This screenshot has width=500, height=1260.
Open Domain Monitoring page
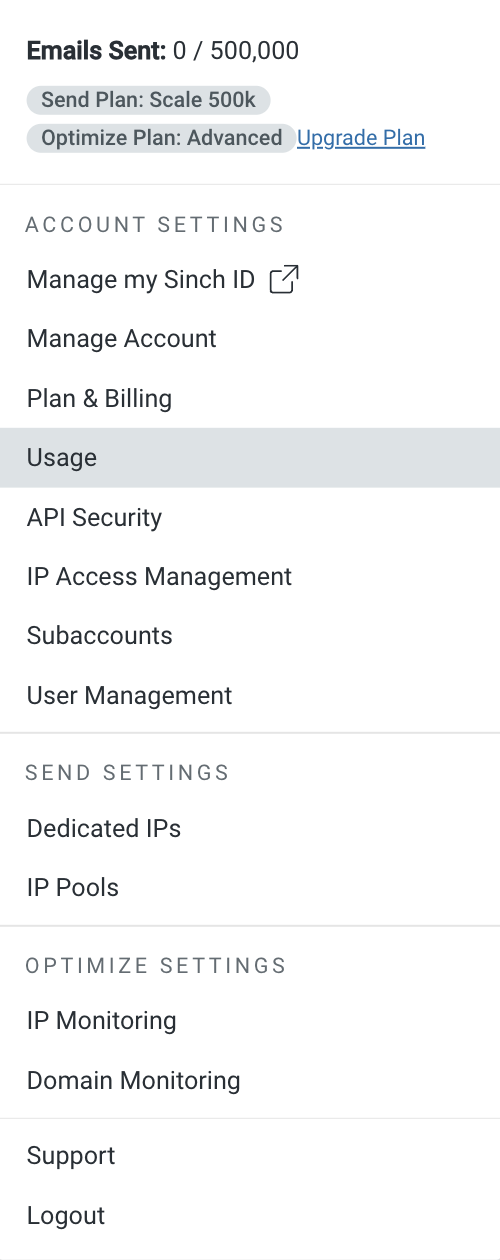(x=250, y=1081)
